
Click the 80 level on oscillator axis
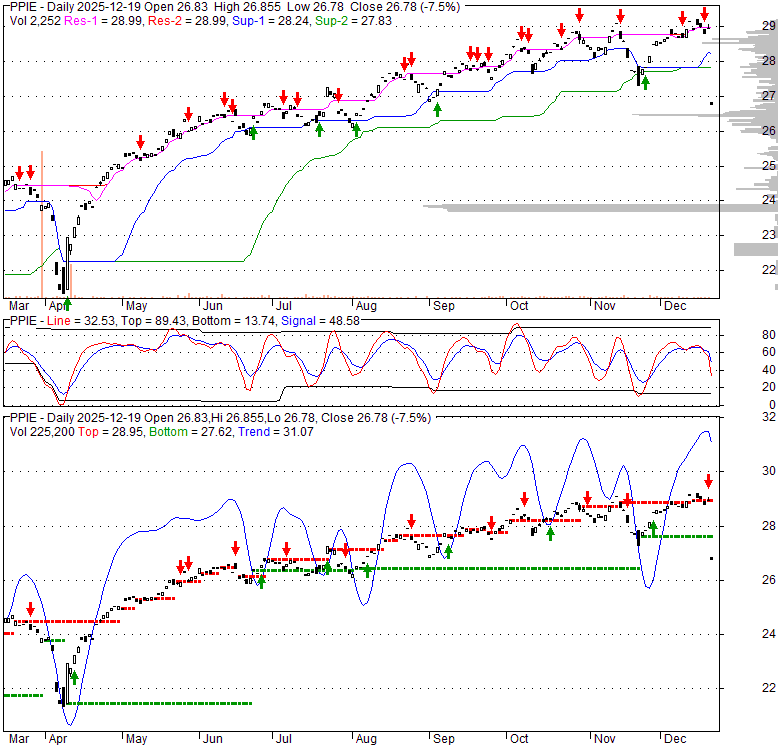pyautogui.click(x=741, y=334)
